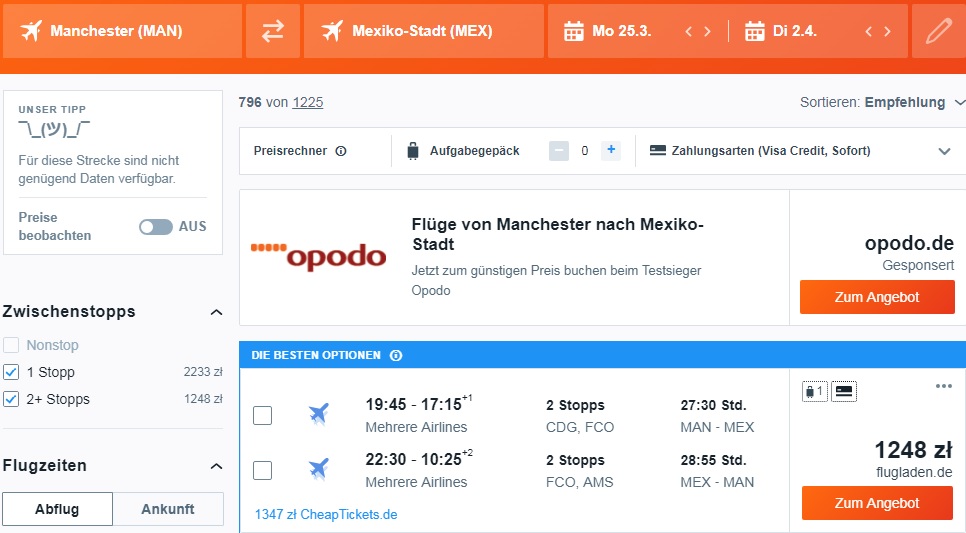The width and height of the screenshot is (966, 533).
Task: Go to next day for return date Di 2.4.
Action: (x=887, y=31)
